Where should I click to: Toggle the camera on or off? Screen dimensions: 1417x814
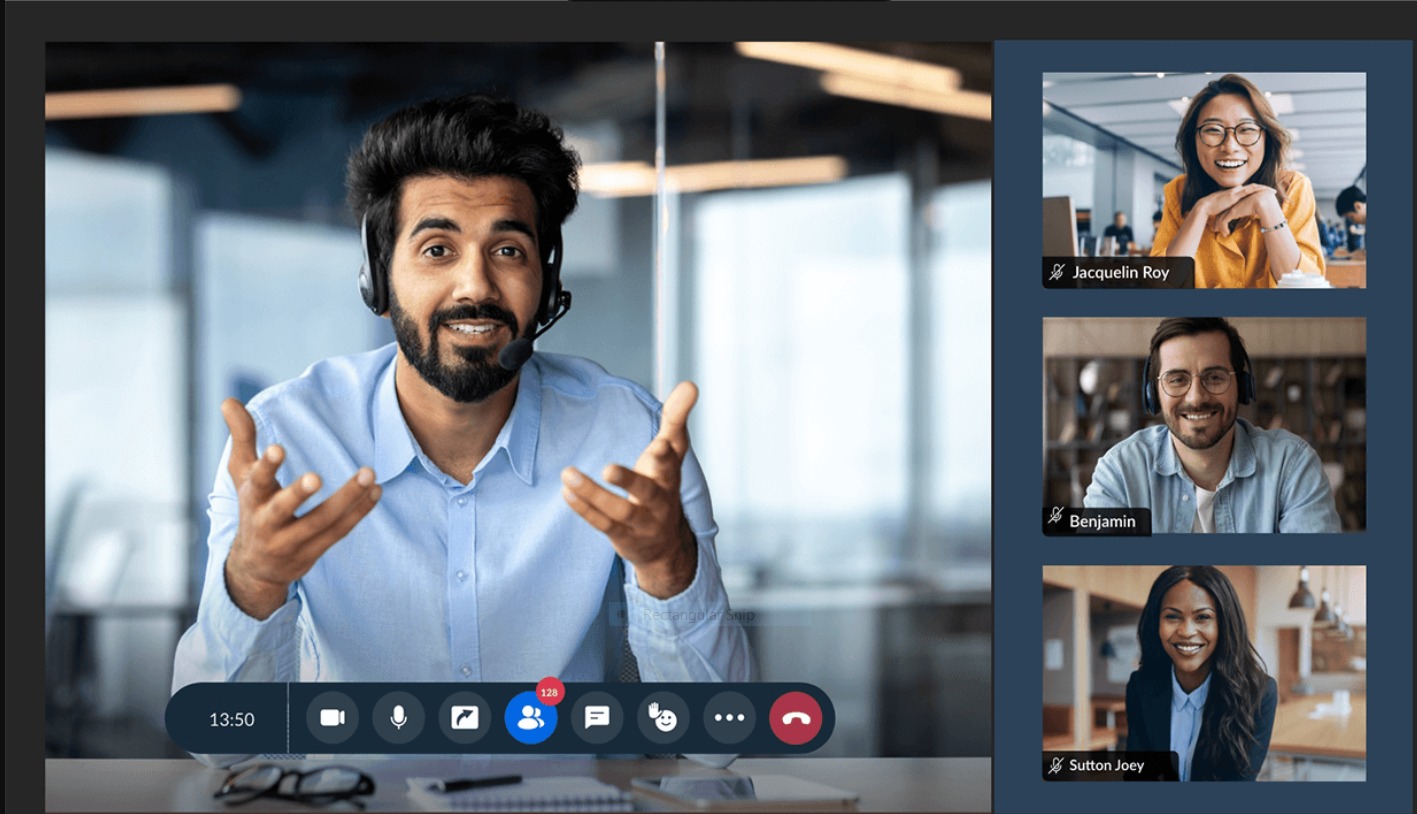pos(332,717)
